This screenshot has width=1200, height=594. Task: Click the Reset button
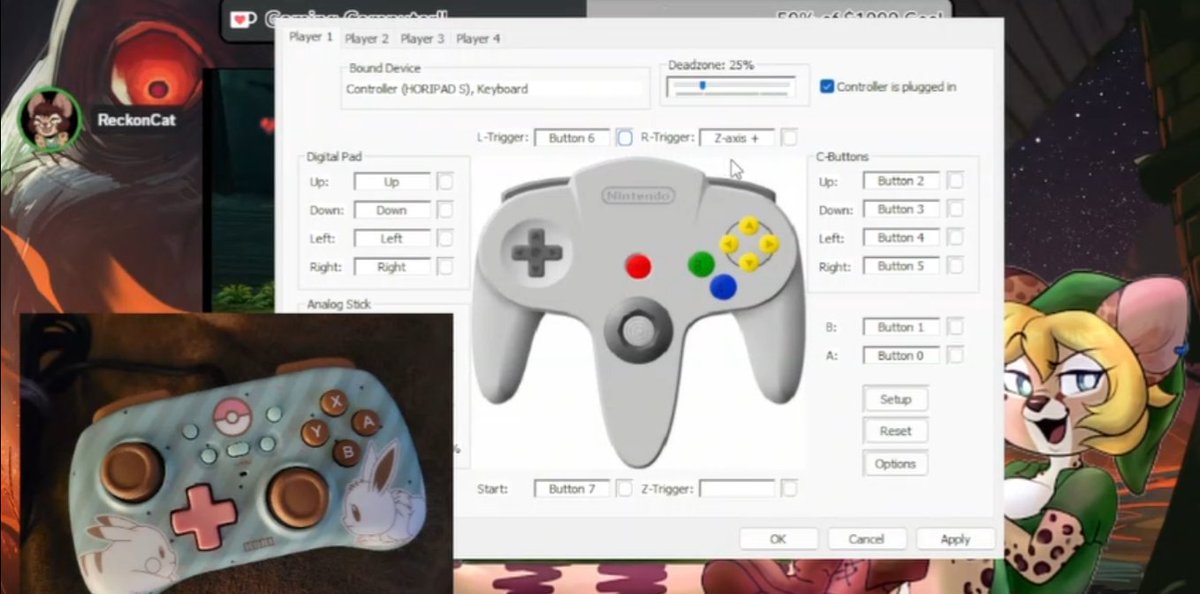click(895, 431)
